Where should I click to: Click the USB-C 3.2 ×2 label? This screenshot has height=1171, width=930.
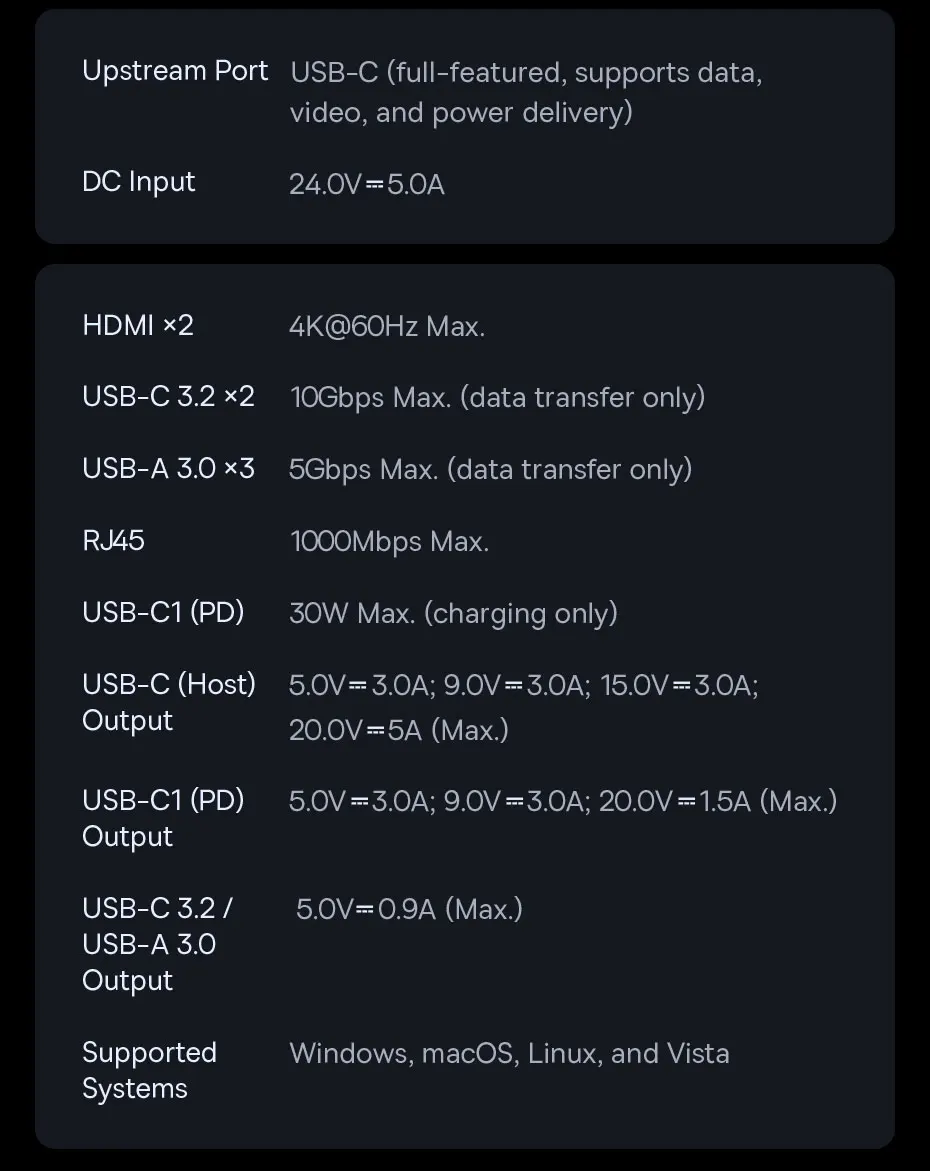pyautogui.click(x=168, y=397)
